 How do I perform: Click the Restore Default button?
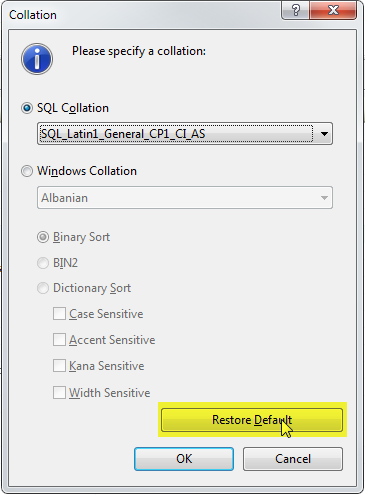tap(252, 420)
